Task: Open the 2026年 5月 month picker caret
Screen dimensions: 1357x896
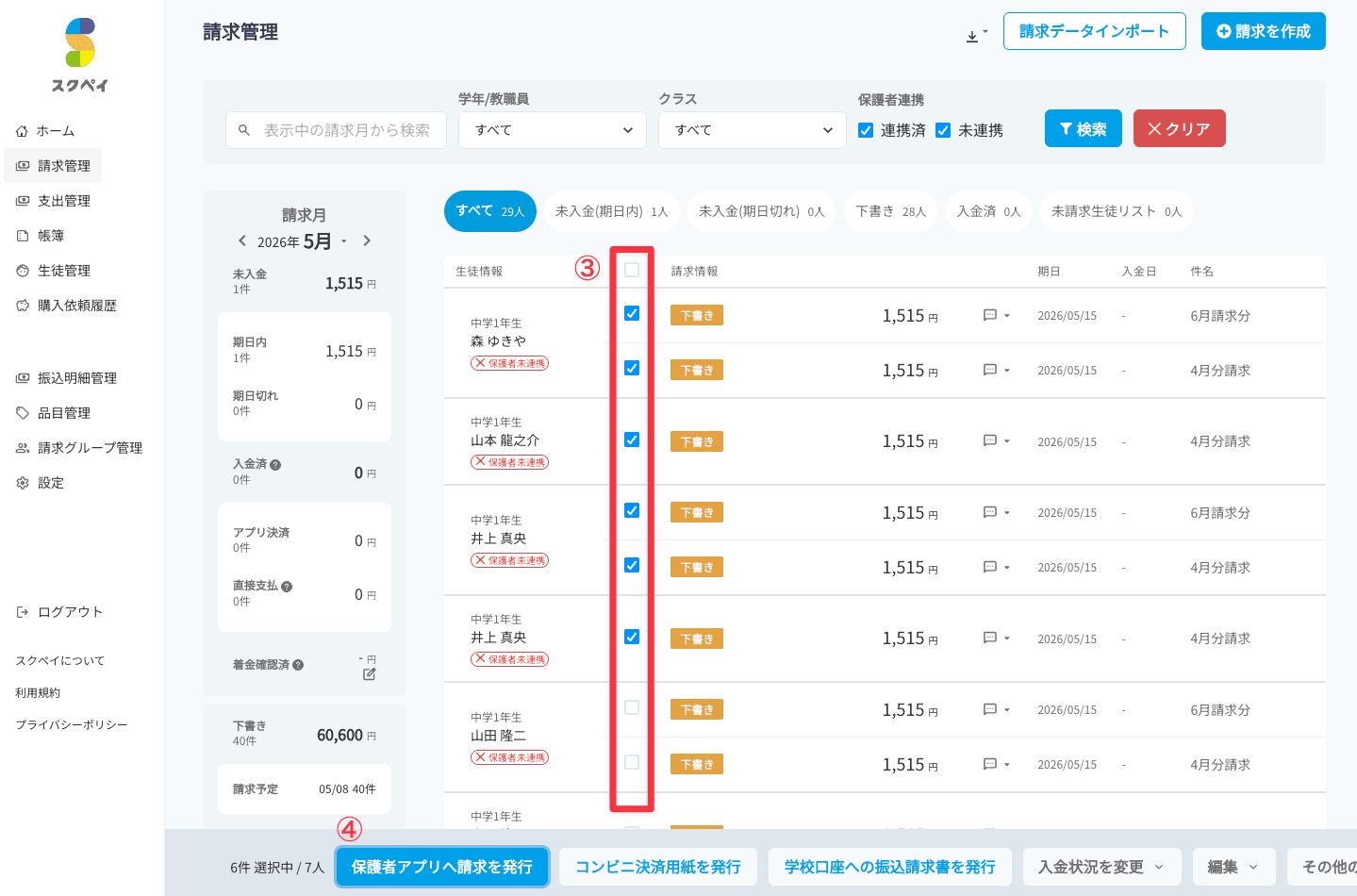Action: 344,241
